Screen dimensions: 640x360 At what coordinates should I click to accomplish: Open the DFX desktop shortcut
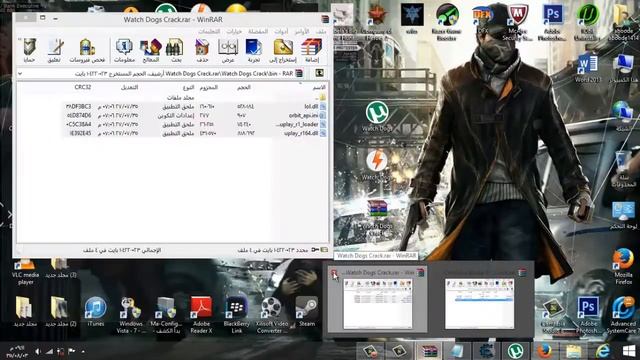tap(482, 18)
